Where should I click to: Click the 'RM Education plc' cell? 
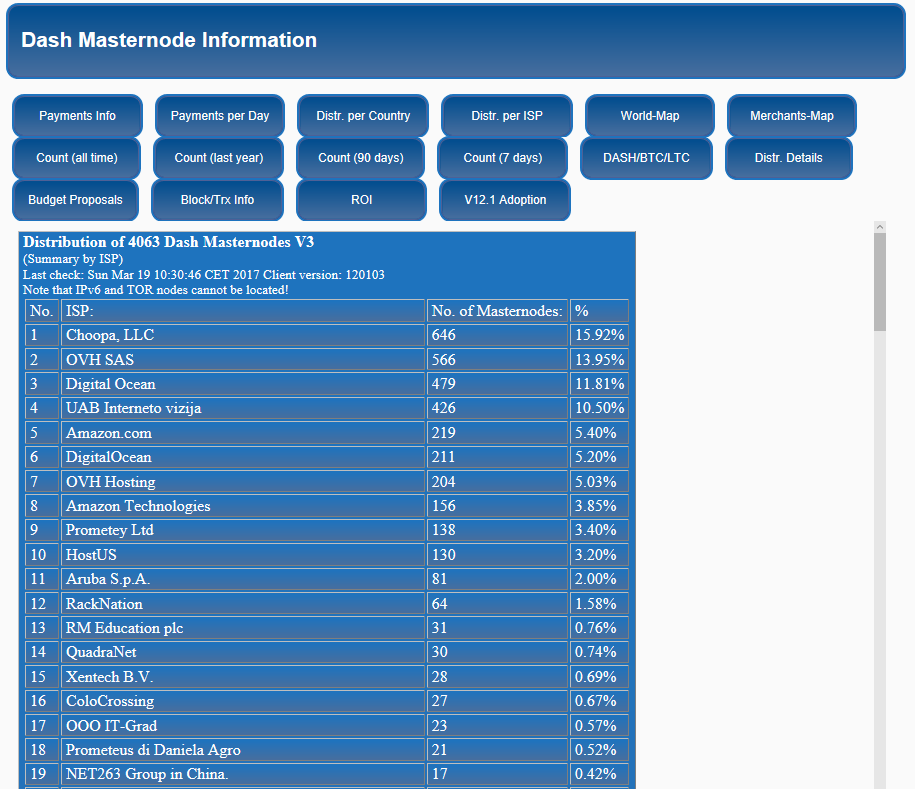tap(243, 628)
